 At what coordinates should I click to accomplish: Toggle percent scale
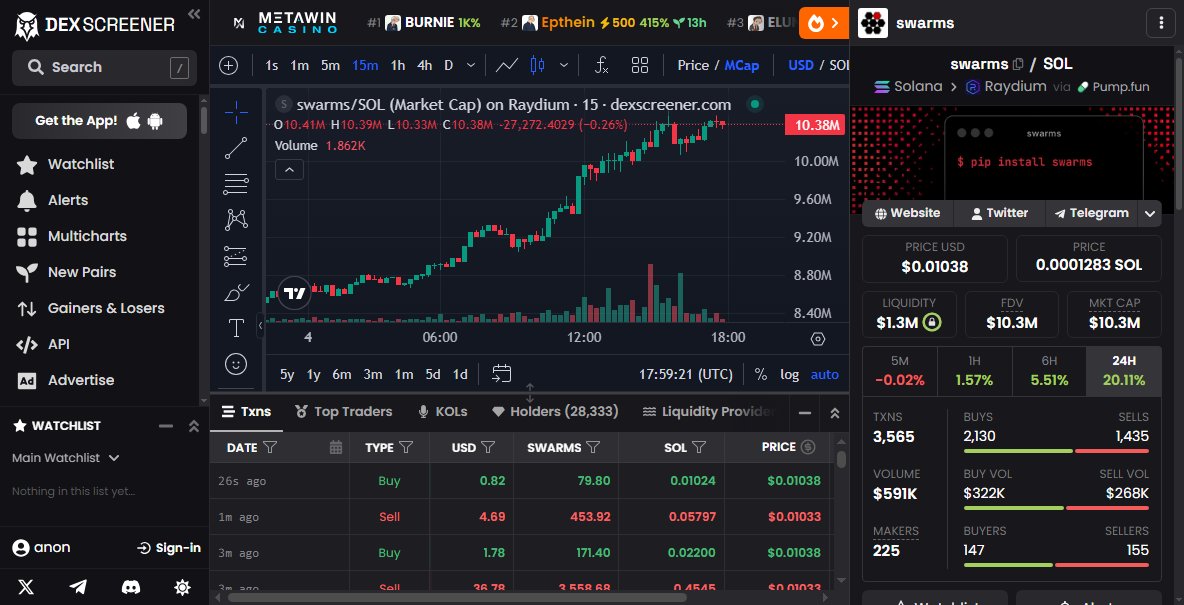tap(760, 375)
